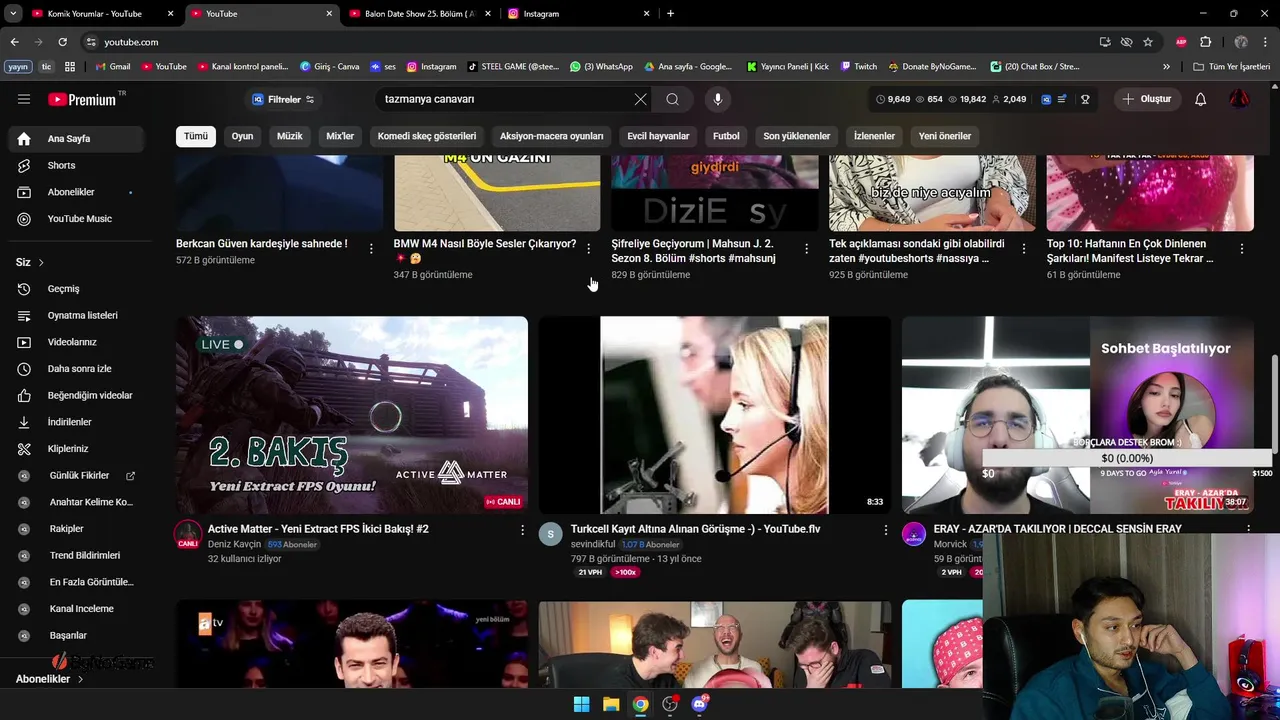
Task: Open the options menu for the Şifreliye Geçiyorum short
Action: (806, 249)
